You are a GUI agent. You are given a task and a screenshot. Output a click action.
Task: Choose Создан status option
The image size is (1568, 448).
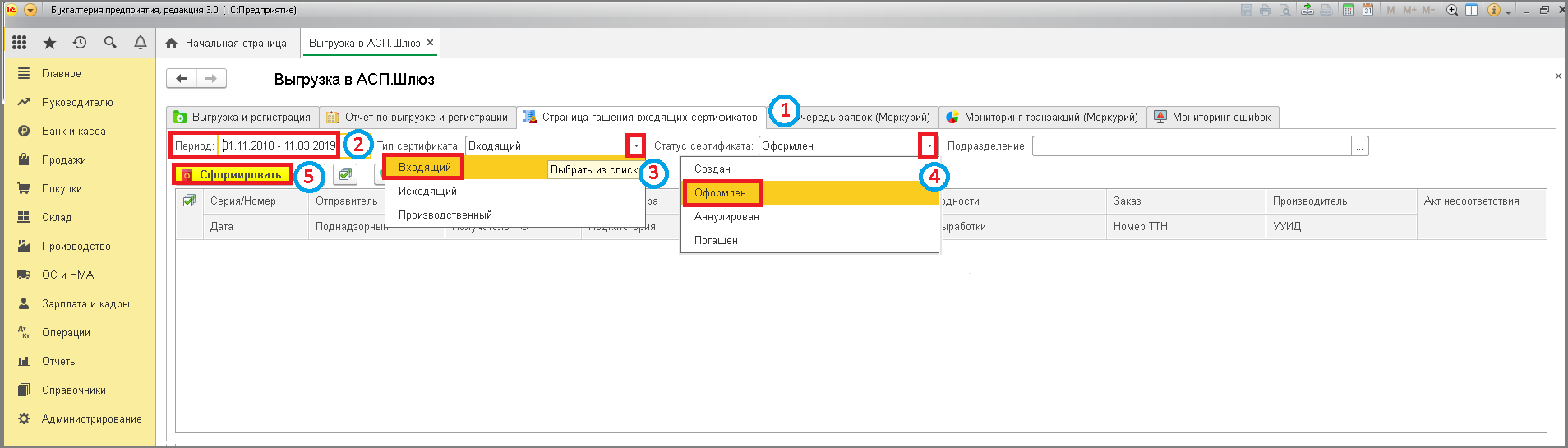click(x=809, y=169)
